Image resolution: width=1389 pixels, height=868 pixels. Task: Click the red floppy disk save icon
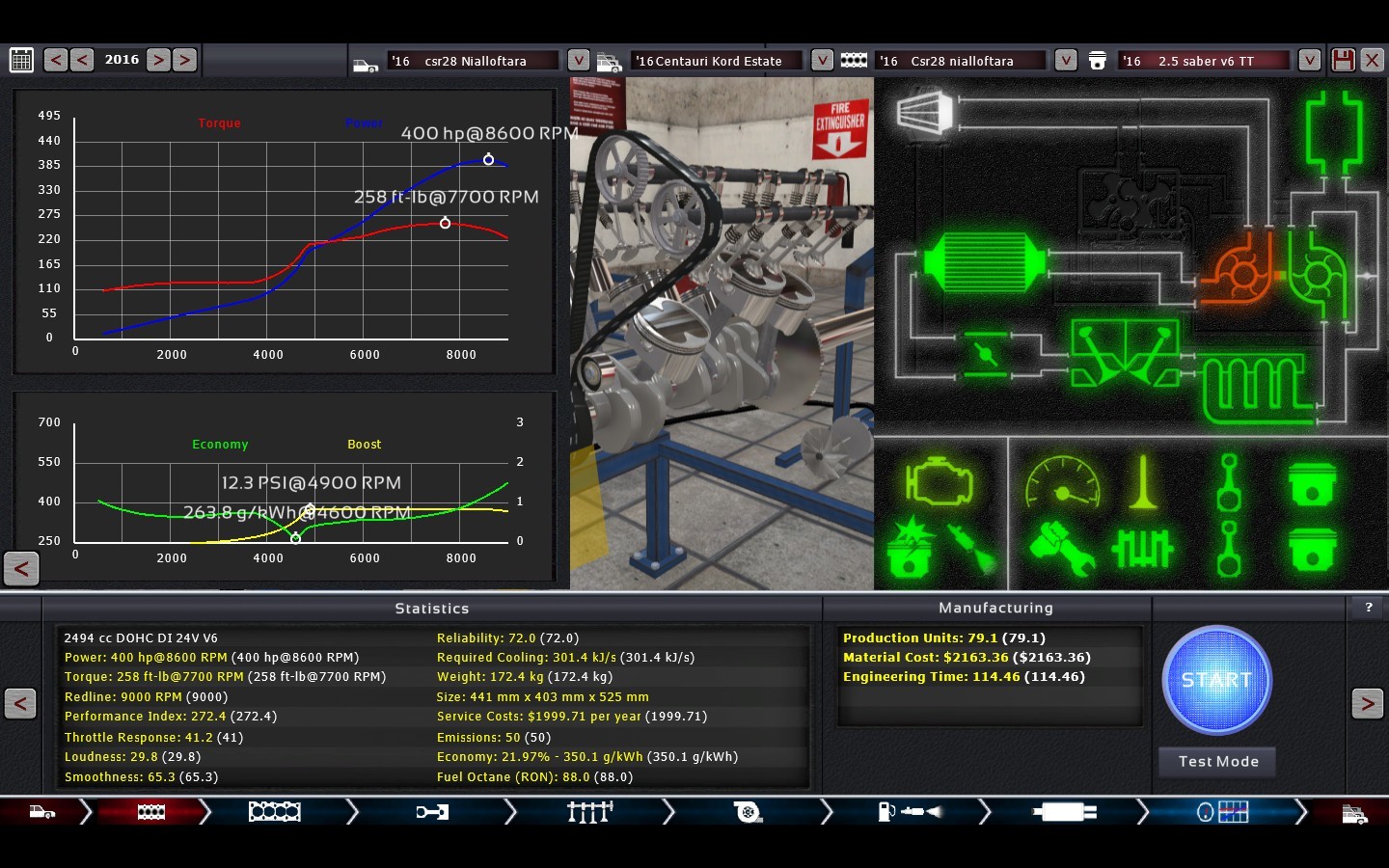1343,60
